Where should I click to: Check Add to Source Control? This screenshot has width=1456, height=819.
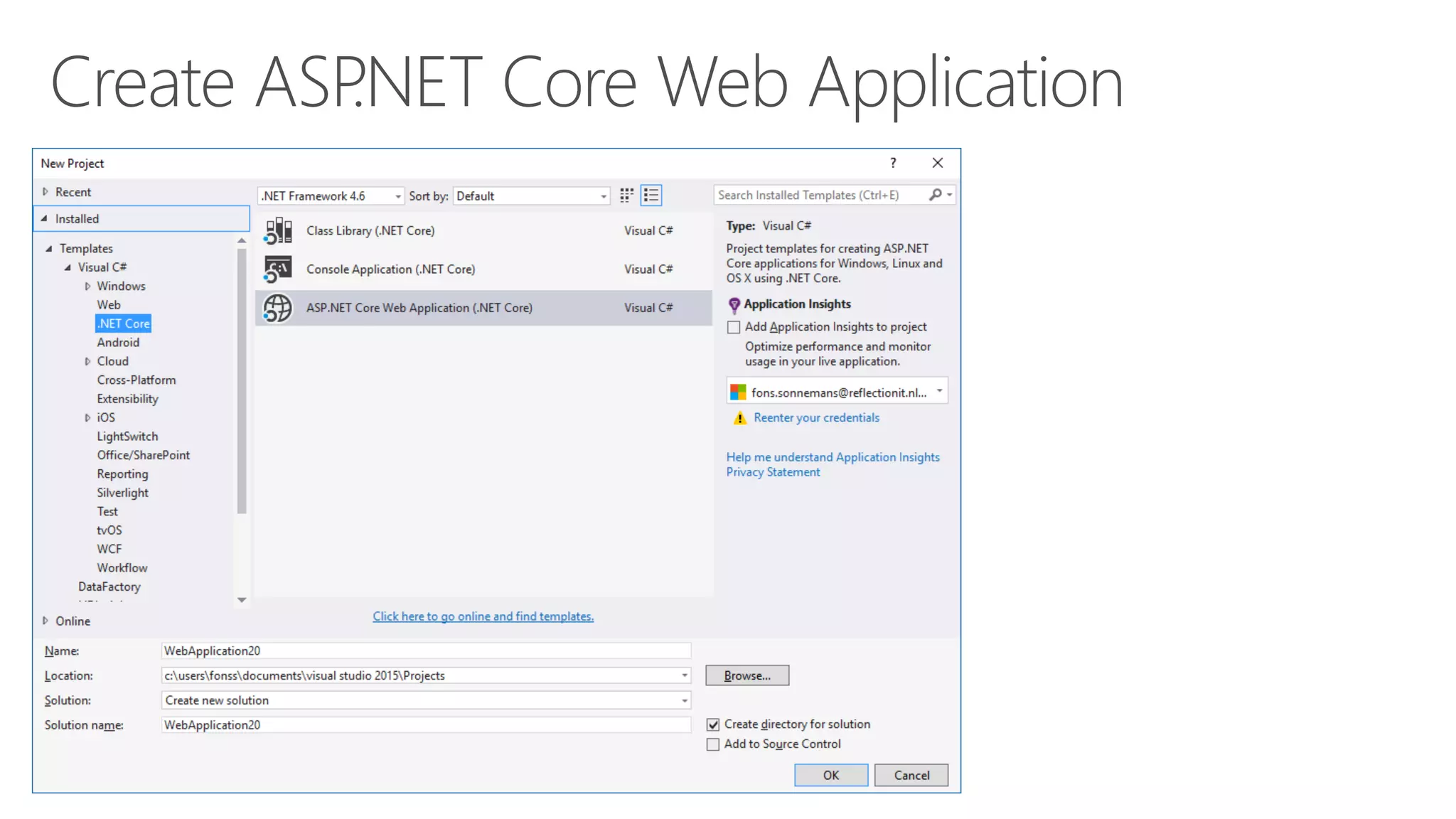(x=713, y=744)
